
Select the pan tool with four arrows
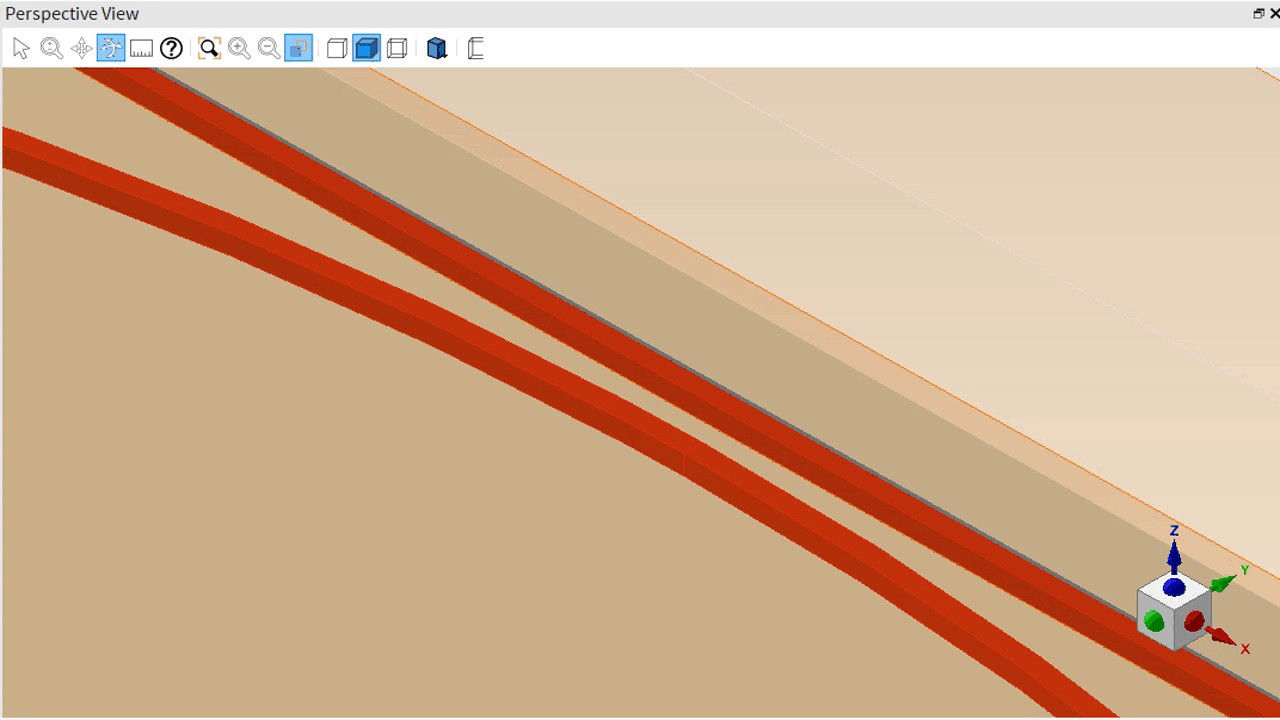pyautogui.click(x=81, y=47)
